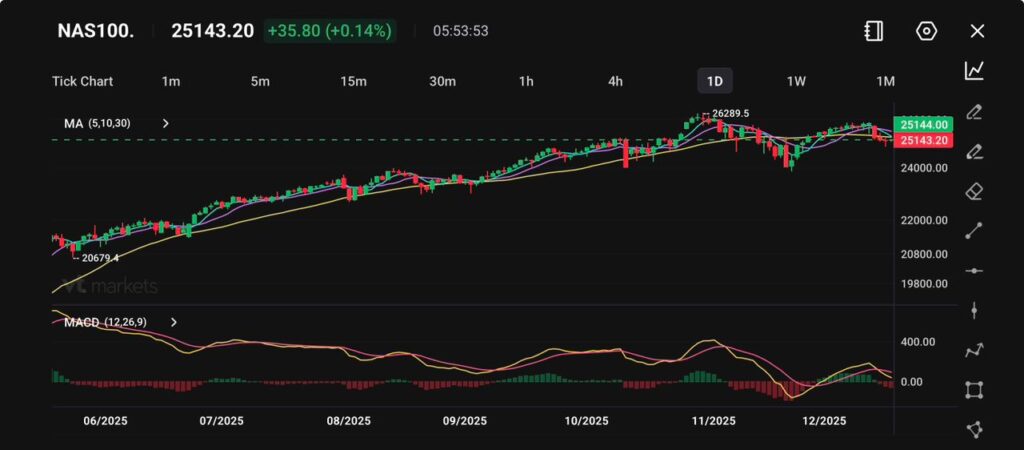Expand the MA (5,10,30) indicator settings
The width and height of the screenshot is (1024, 450).
166,123
